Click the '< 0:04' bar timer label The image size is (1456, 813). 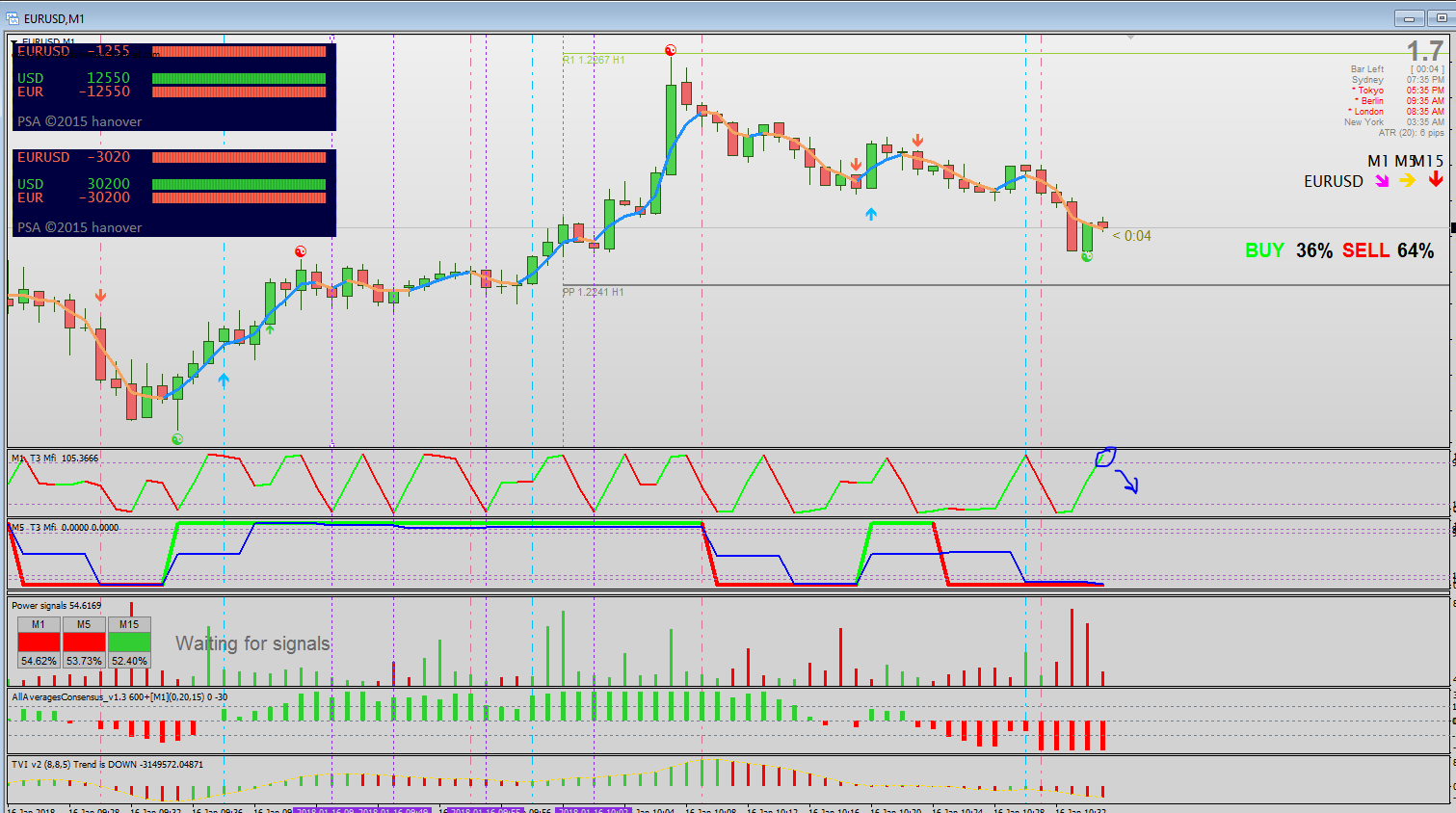(1132, 236)
